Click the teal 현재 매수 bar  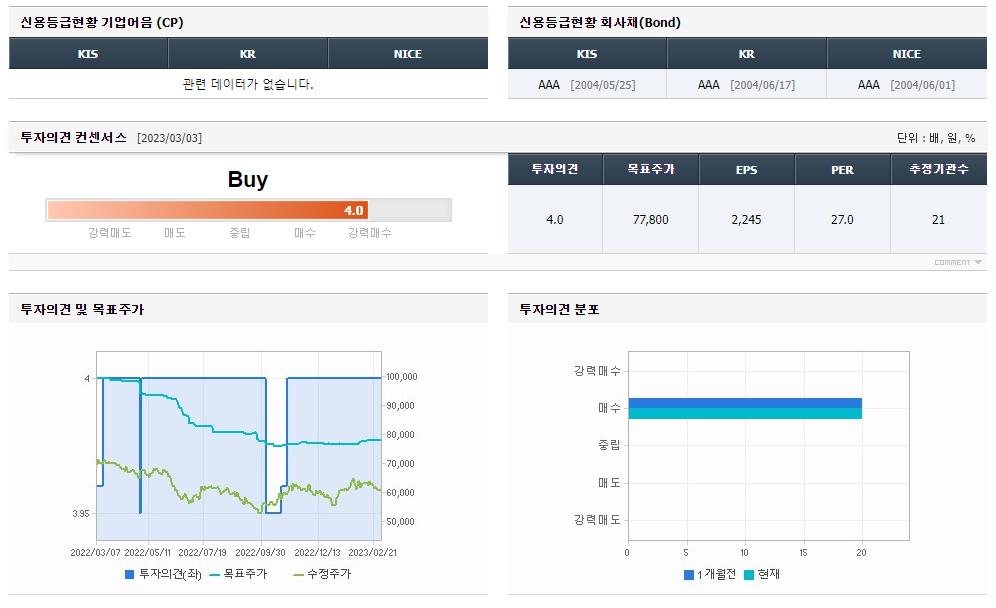pos(745,414)
